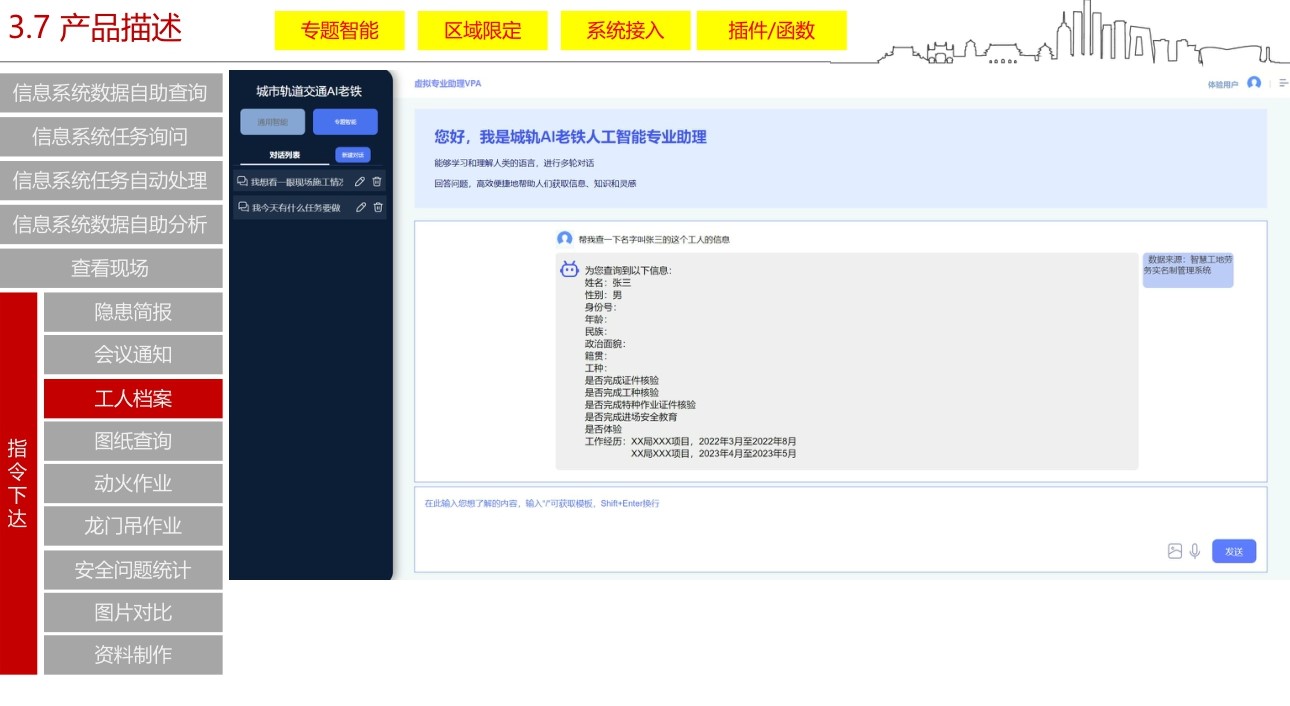Open the hamburger menu icon at top right
The width and height of the screenshot is (1290, 706).
(1283, 83)
